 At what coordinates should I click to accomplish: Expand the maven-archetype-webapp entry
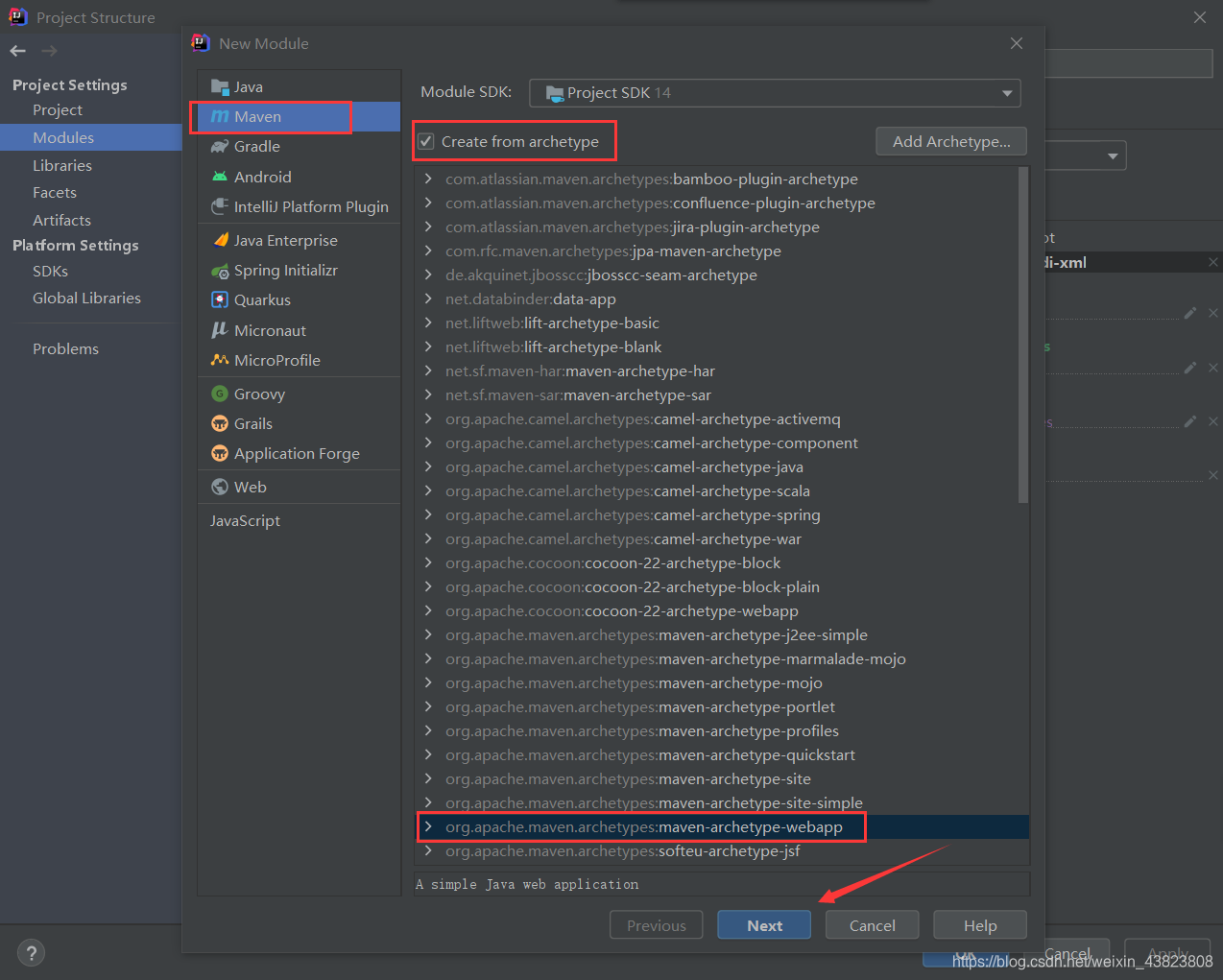coord(428,826)
